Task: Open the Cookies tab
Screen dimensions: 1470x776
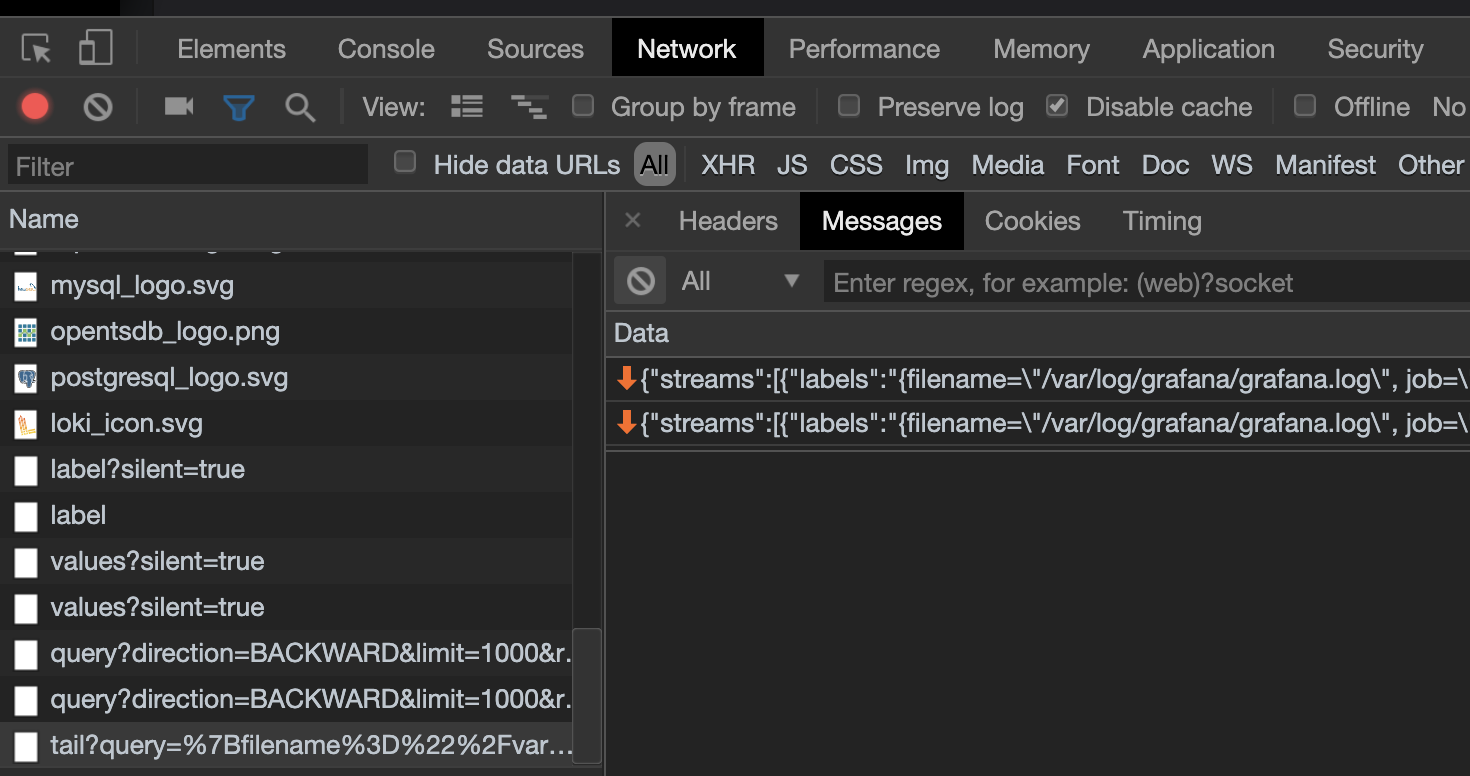Action: click(1031, 221)
